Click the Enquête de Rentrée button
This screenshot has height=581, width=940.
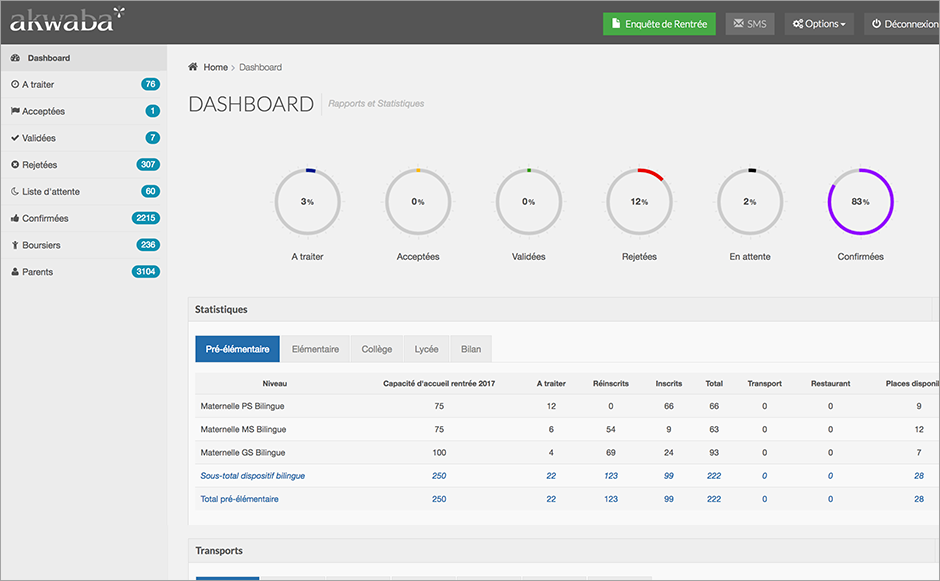659,24
